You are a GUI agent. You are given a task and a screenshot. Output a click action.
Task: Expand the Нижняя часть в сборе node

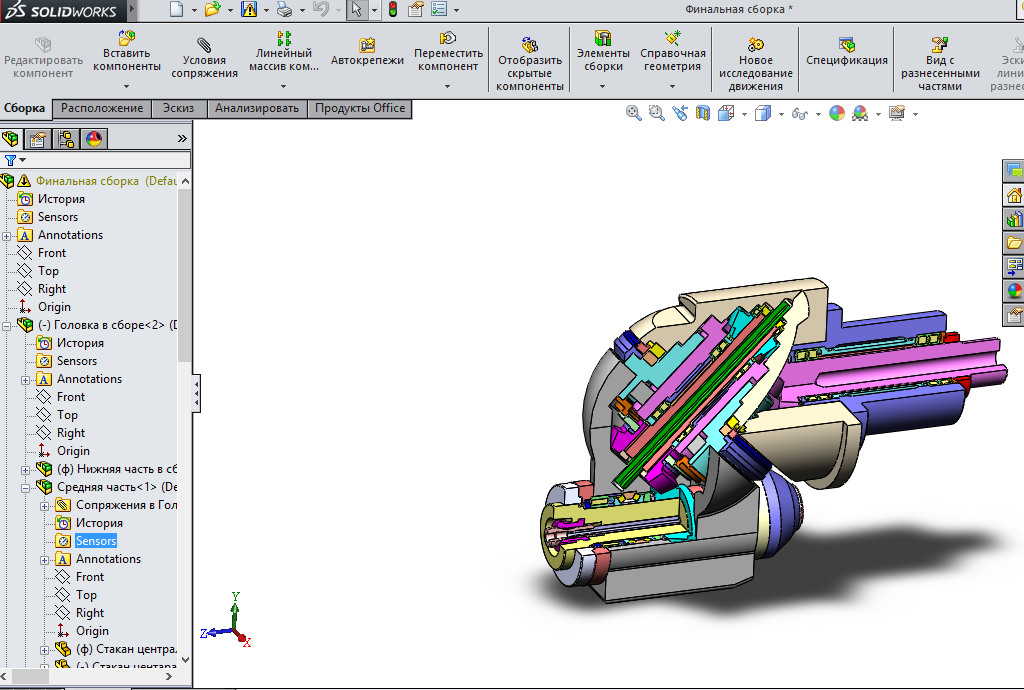[25, 470]
